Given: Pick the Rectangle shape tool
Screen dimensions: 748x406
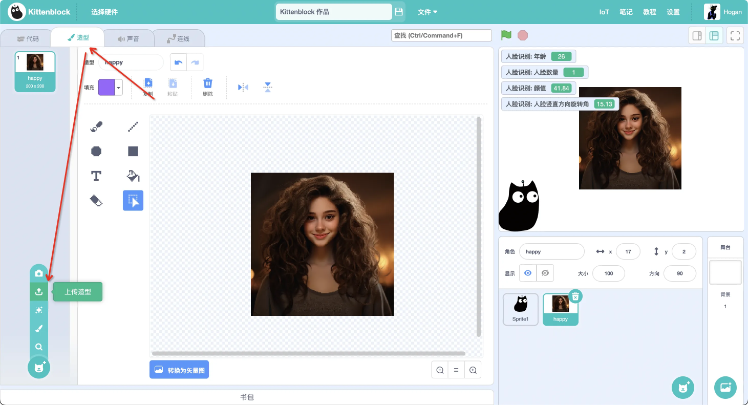Looking at the screenshot, I should tap(133, 151).
